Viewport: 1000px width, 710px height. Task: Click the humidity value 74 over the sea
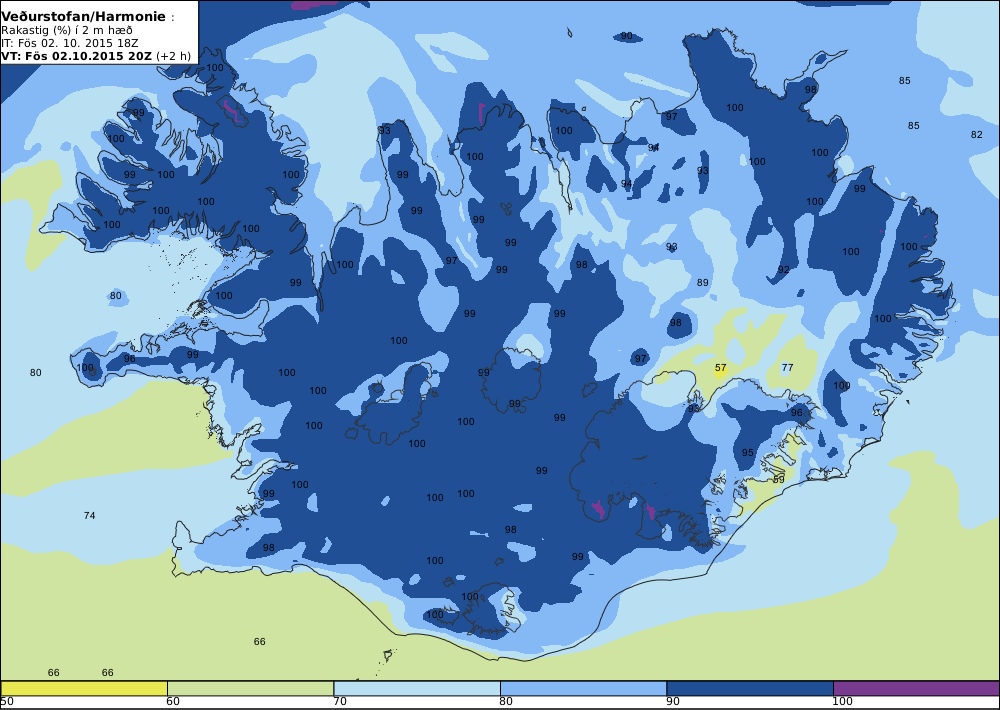tap(89, 515)
